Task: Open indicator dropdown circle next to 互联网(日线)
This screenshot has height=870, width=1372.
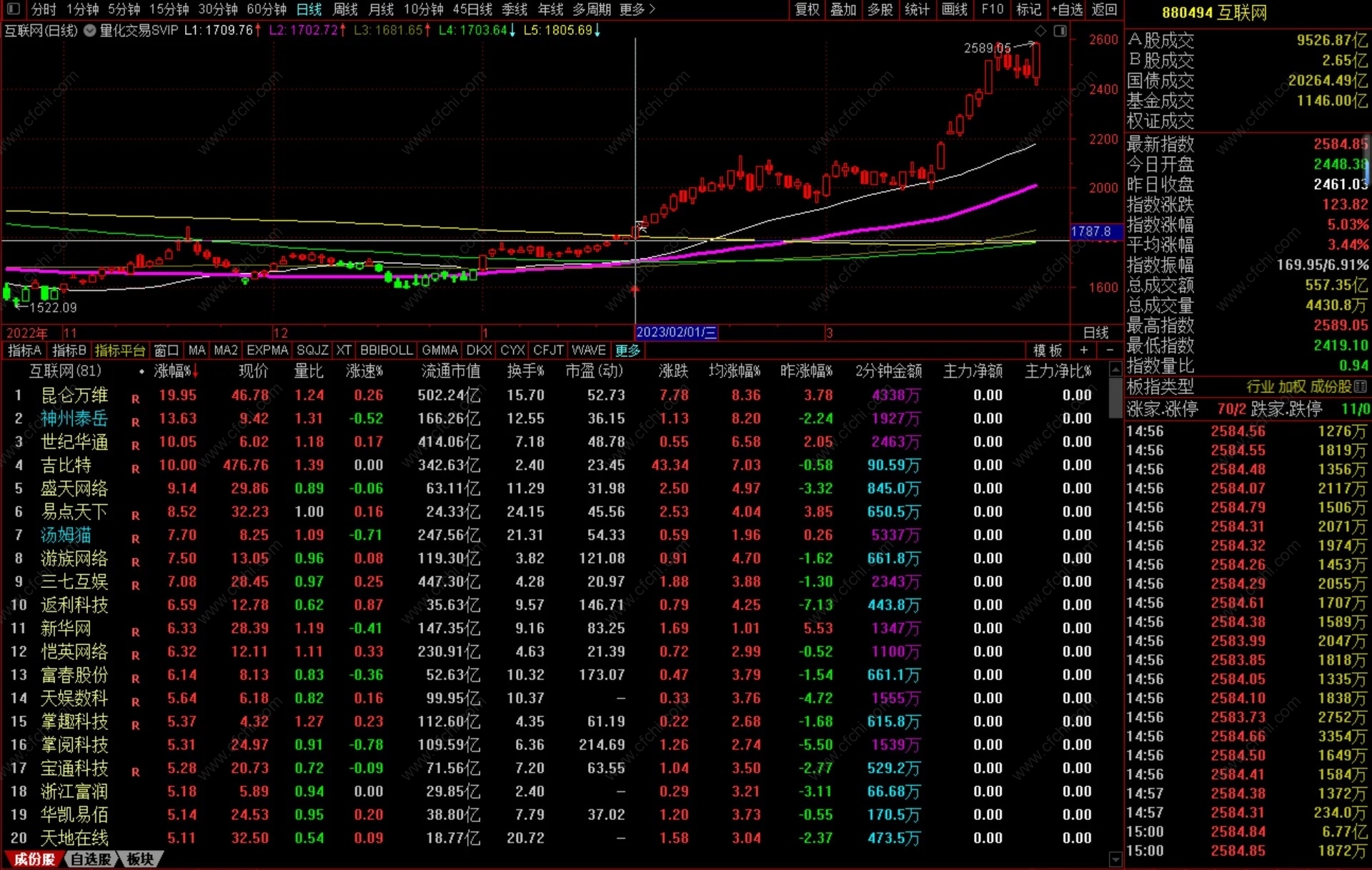Action: point(90,31)
